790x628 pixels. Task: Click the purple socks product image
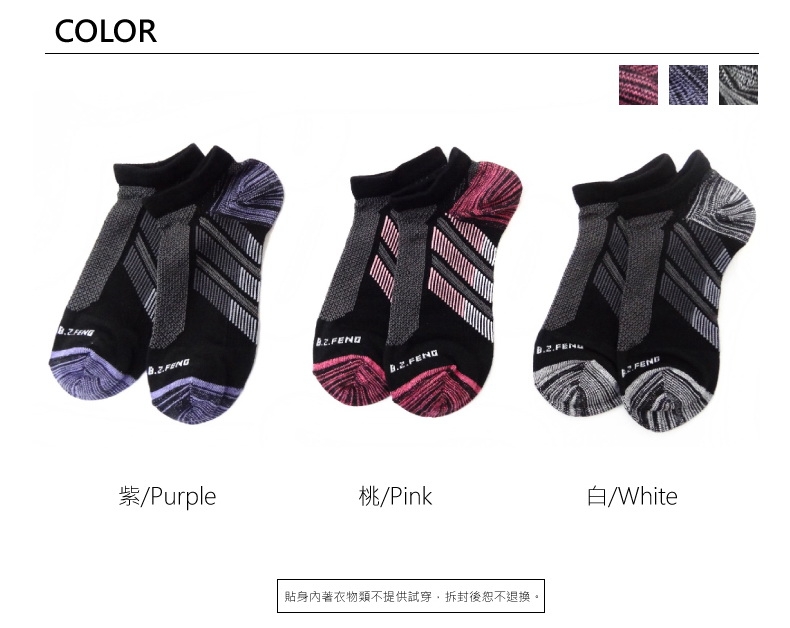166,283
